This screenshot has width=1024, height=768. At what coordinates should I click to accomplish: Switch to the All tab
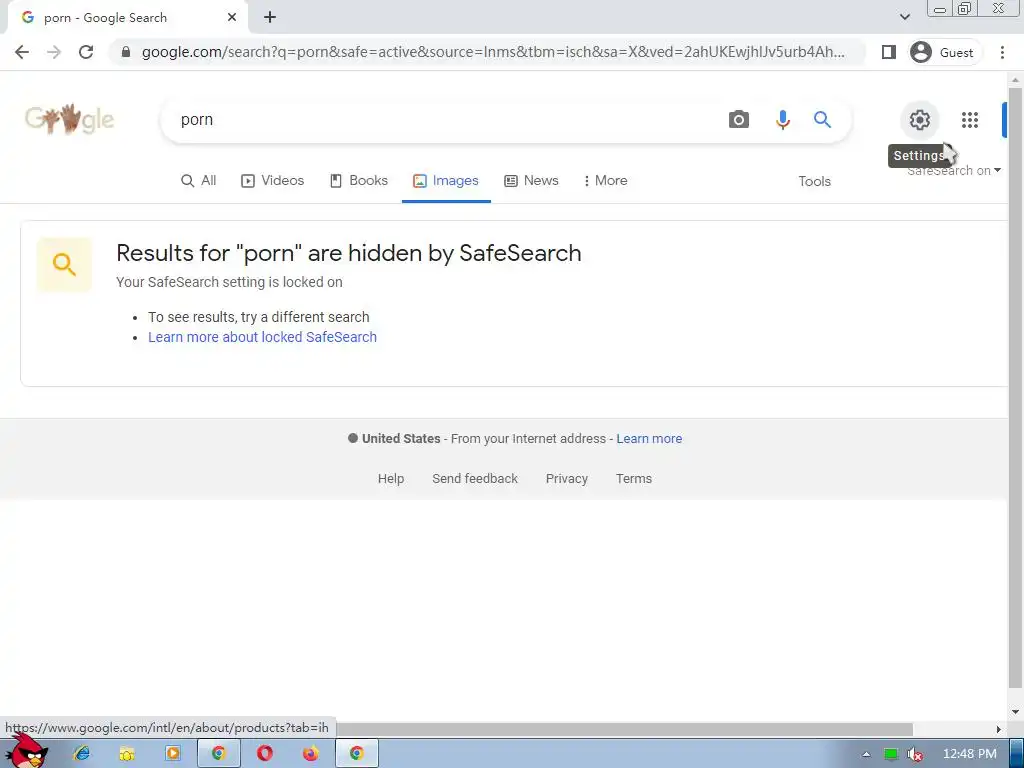(199, 181)
